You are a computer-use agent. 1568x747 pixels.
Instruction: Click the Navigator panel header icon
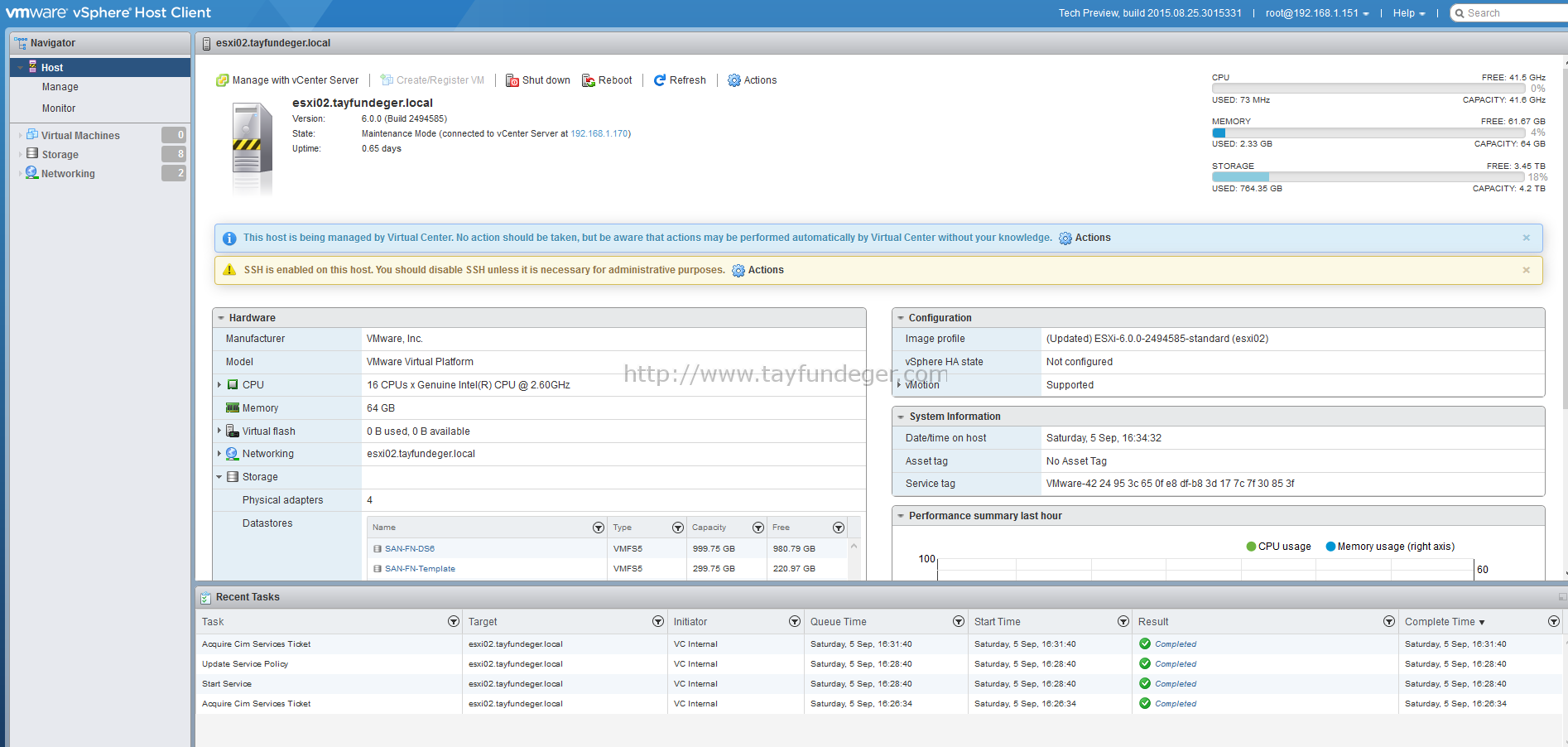pos(21,42)
